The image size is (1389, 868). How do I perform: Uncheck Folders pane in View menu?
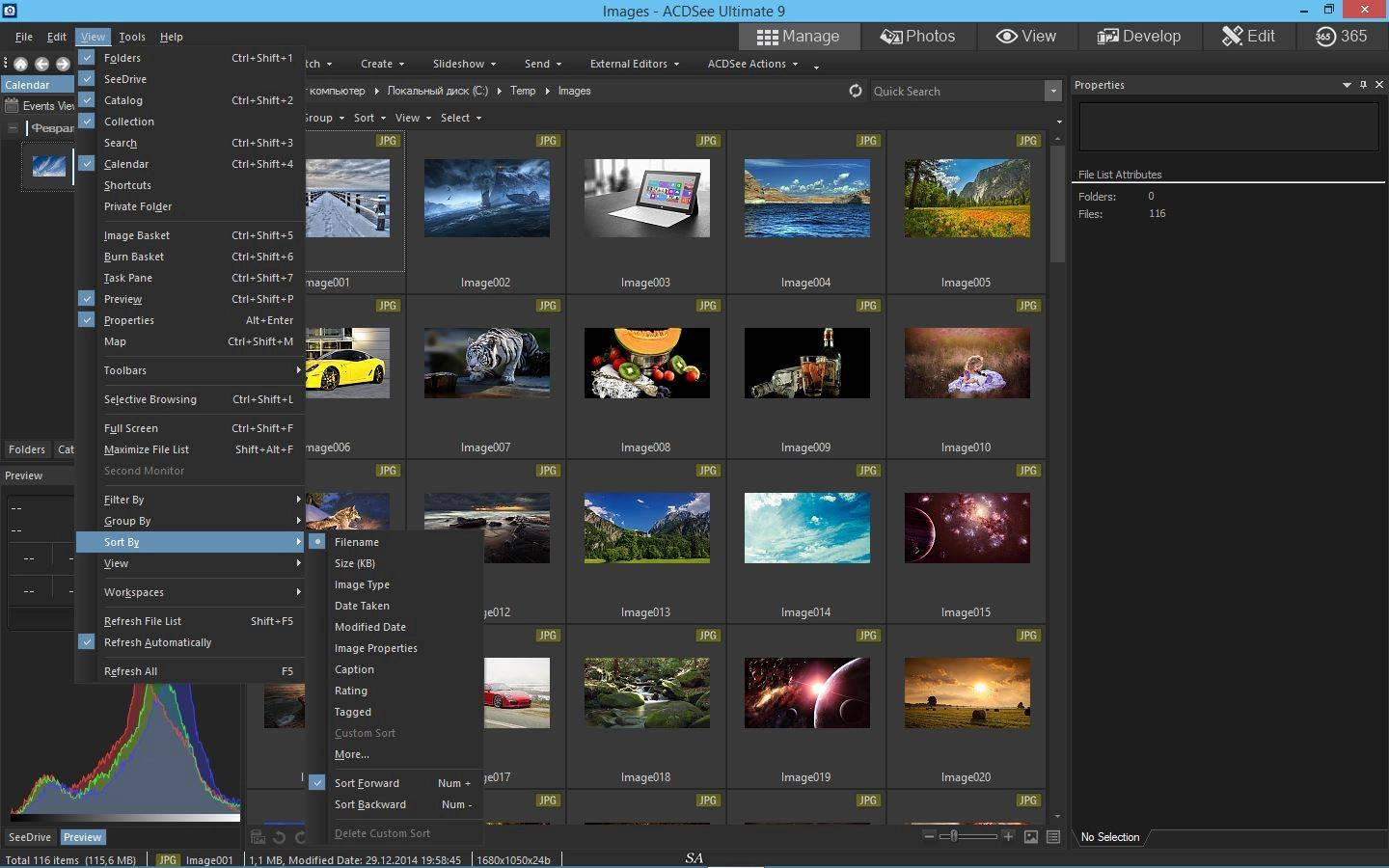tap(87, 58)
